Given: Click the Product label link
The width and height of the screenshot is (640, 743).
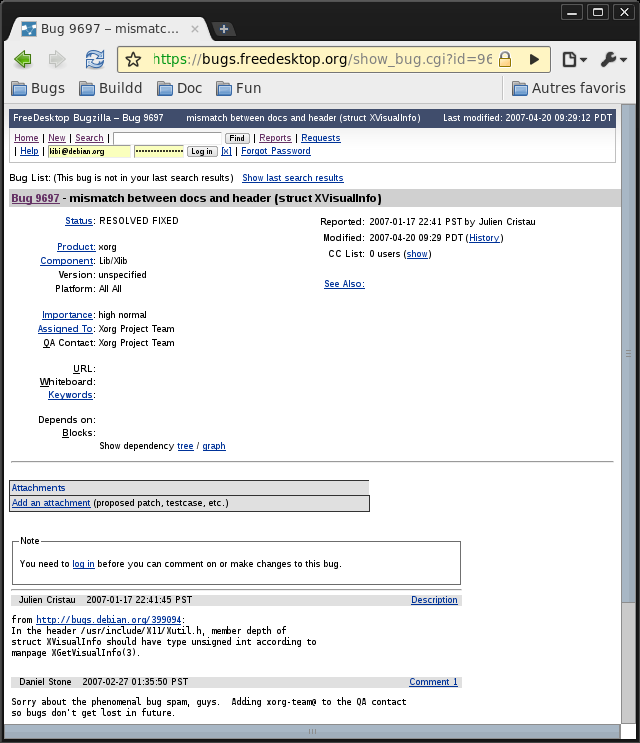Looking at the screenshot, I should click(x=76, y=247).
